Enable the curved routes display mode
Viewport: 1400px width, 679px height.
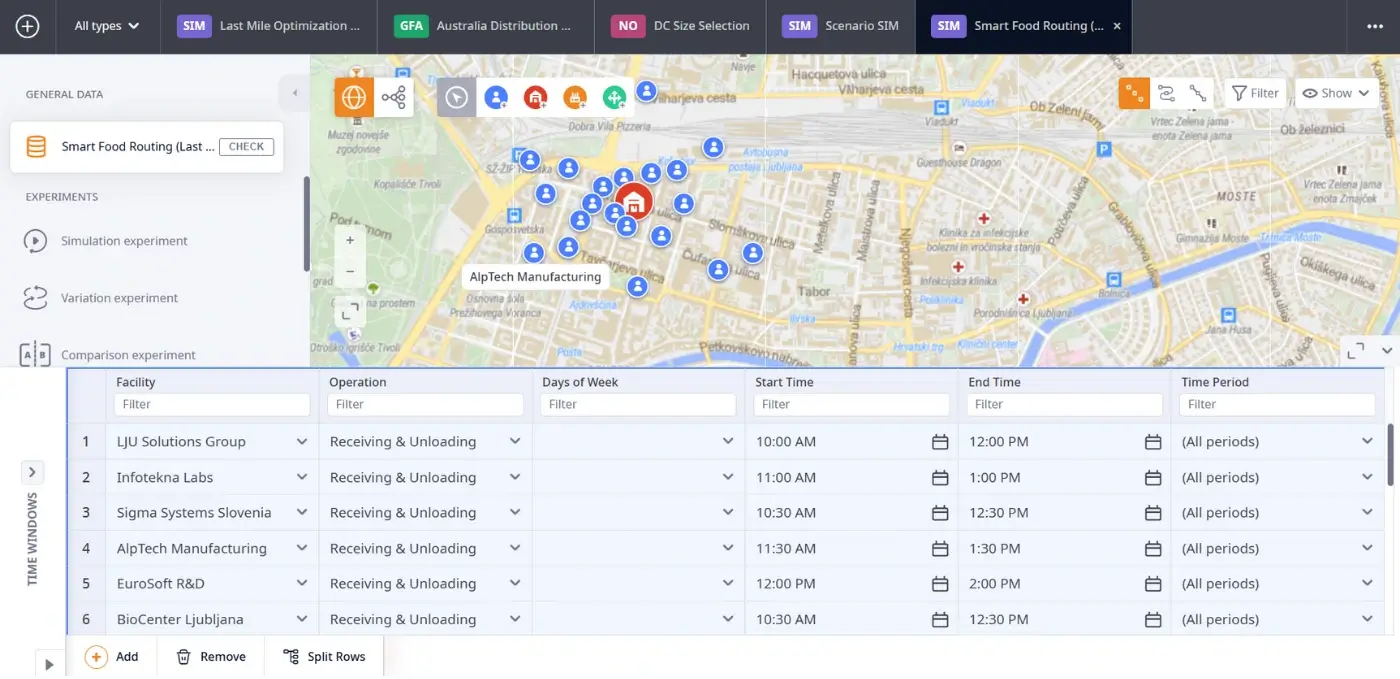(x=1166, y=93)
